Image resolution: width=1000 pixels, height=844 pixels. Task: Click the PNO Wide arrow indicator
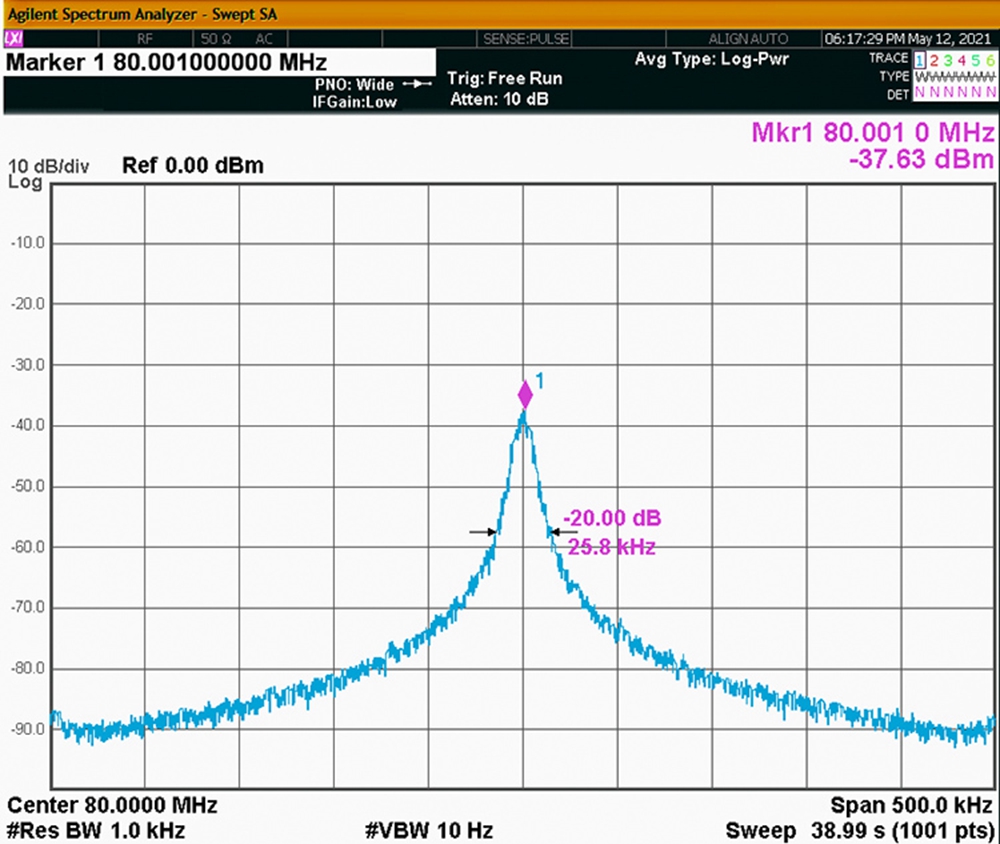418,84
